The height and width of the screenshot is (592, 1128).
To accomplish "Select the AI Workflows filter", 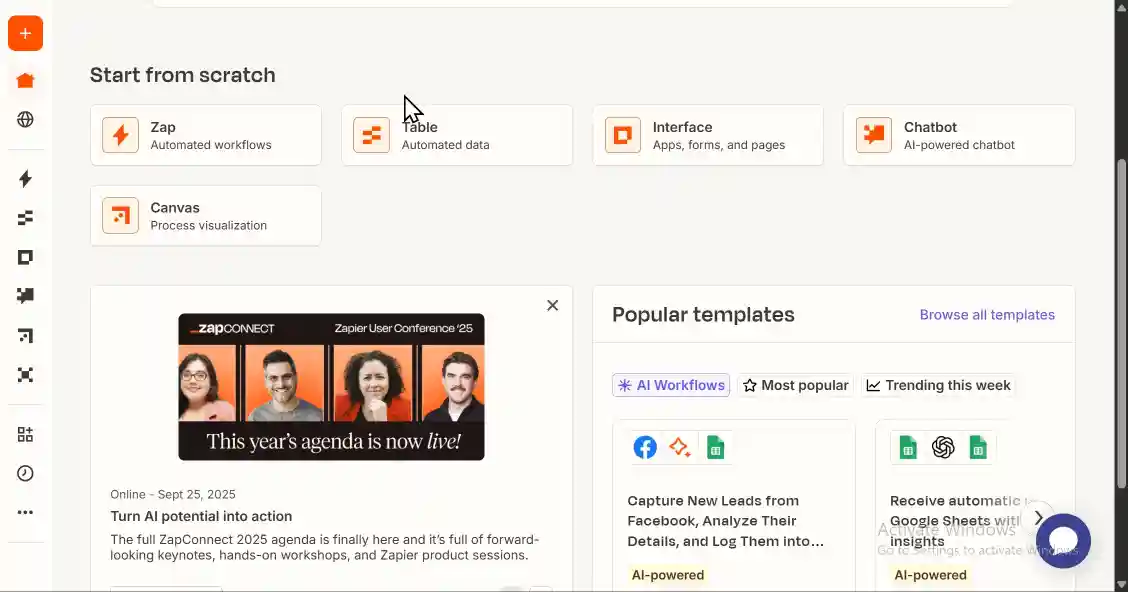I will (671, 385).
